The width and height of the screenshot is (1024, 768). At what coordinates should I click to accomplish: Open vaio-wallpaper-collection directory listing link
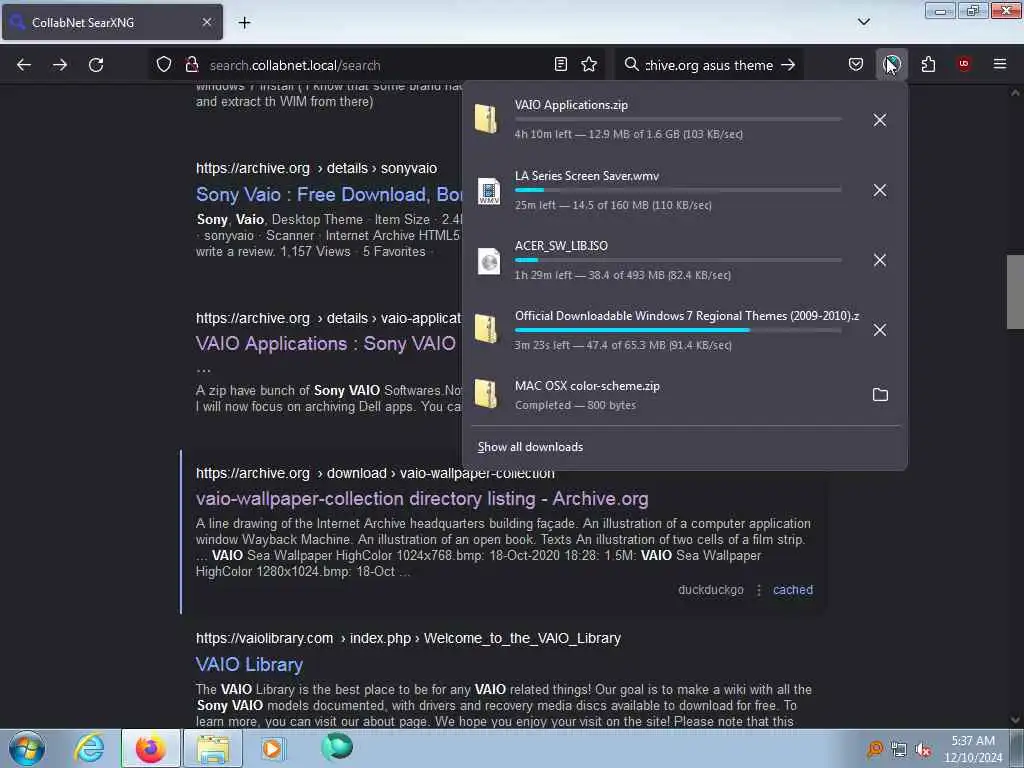(422, 499)
